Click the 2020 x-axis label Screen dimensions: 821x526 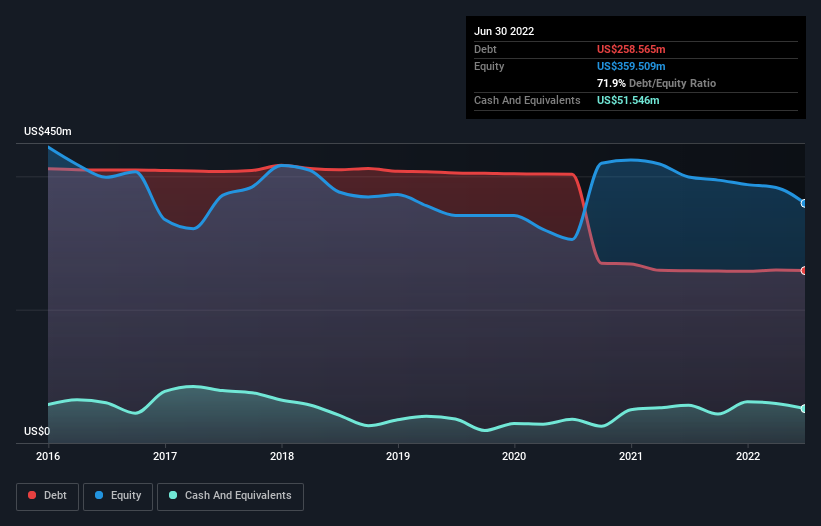(x=514, y=456)
